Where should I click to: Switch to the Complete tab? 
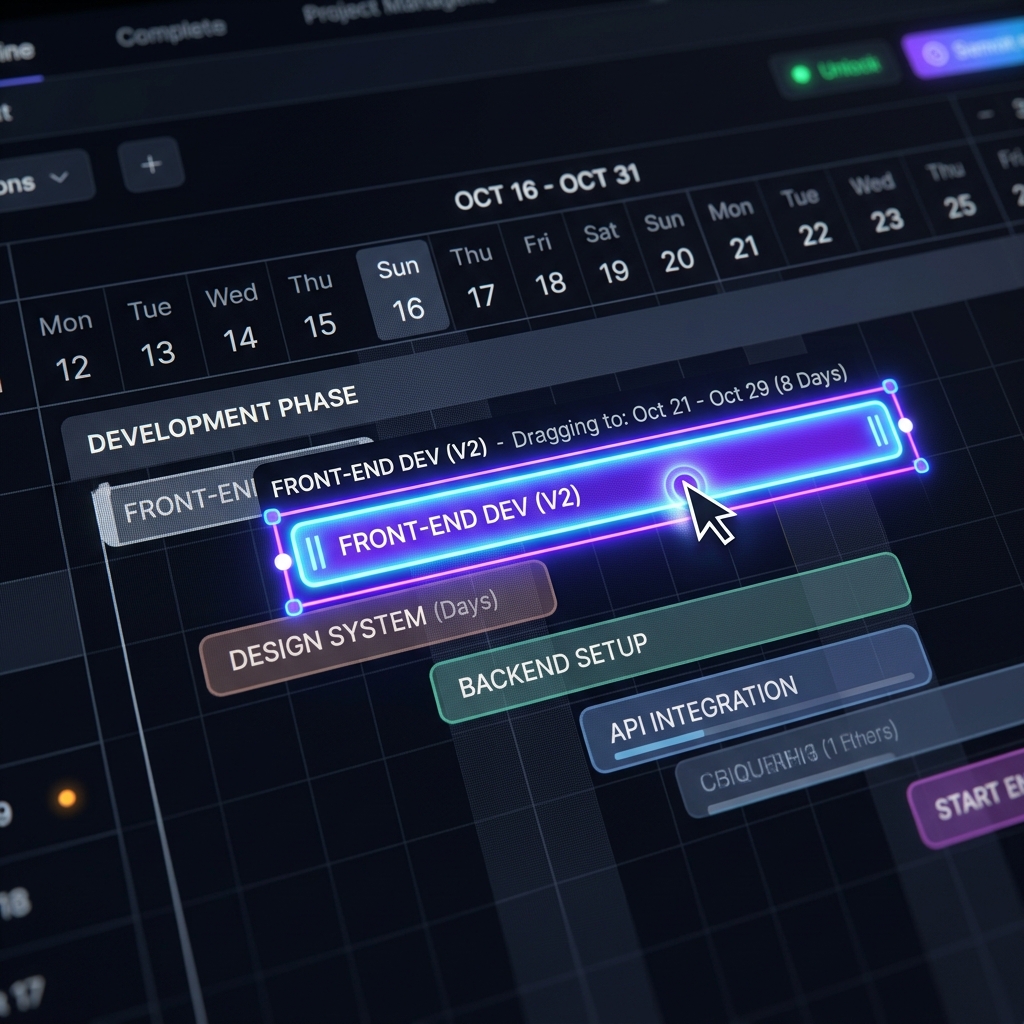tap(171, 31)
